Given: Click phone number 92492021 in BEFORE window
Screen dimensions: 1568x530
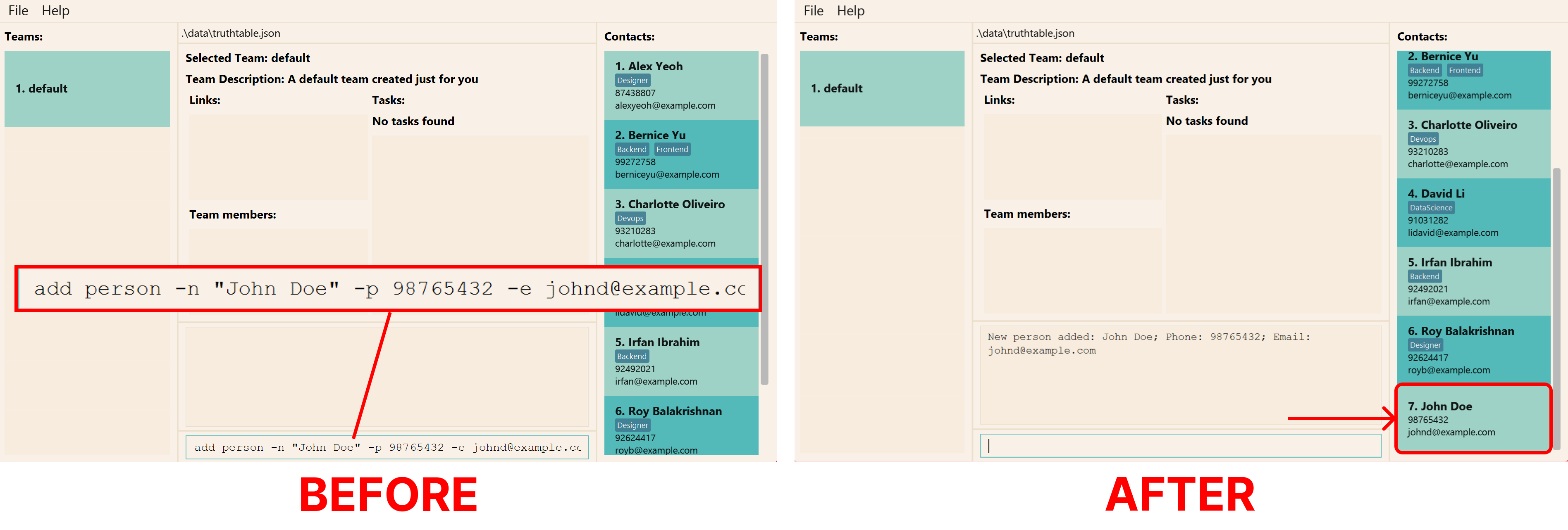Looking at the screenshot, I should pos(635,369).
